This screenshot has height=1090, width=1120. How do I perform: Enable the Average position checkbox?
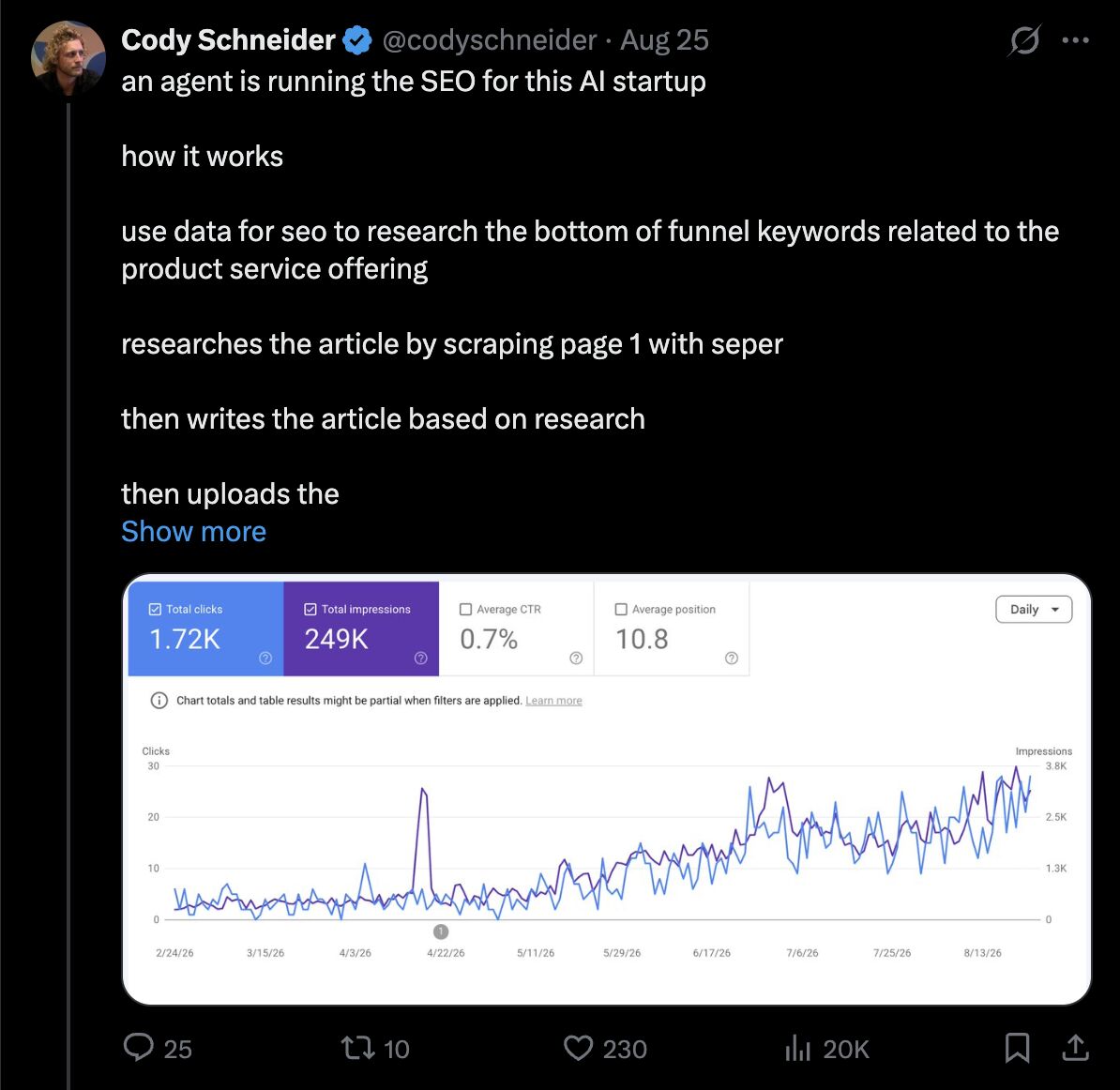[x=621, y=610]
